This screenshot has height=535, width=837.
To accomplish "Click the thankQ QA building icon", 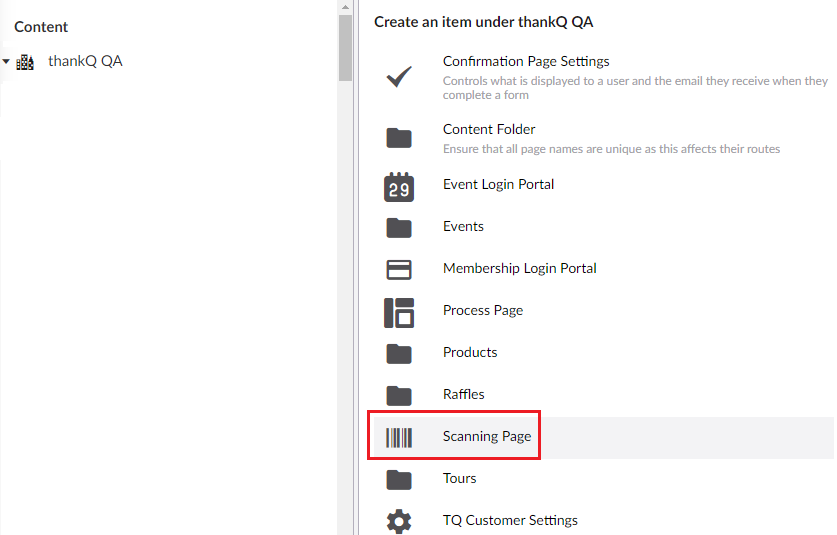I will [x=26, y=62].
